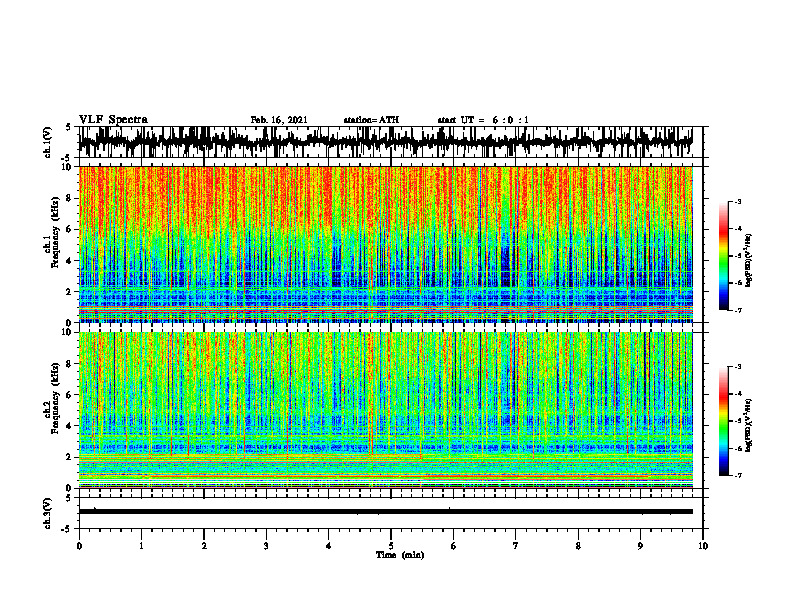
Task: Click the "-4" tick on the upper color bar
Action: (x=737, y=229)
